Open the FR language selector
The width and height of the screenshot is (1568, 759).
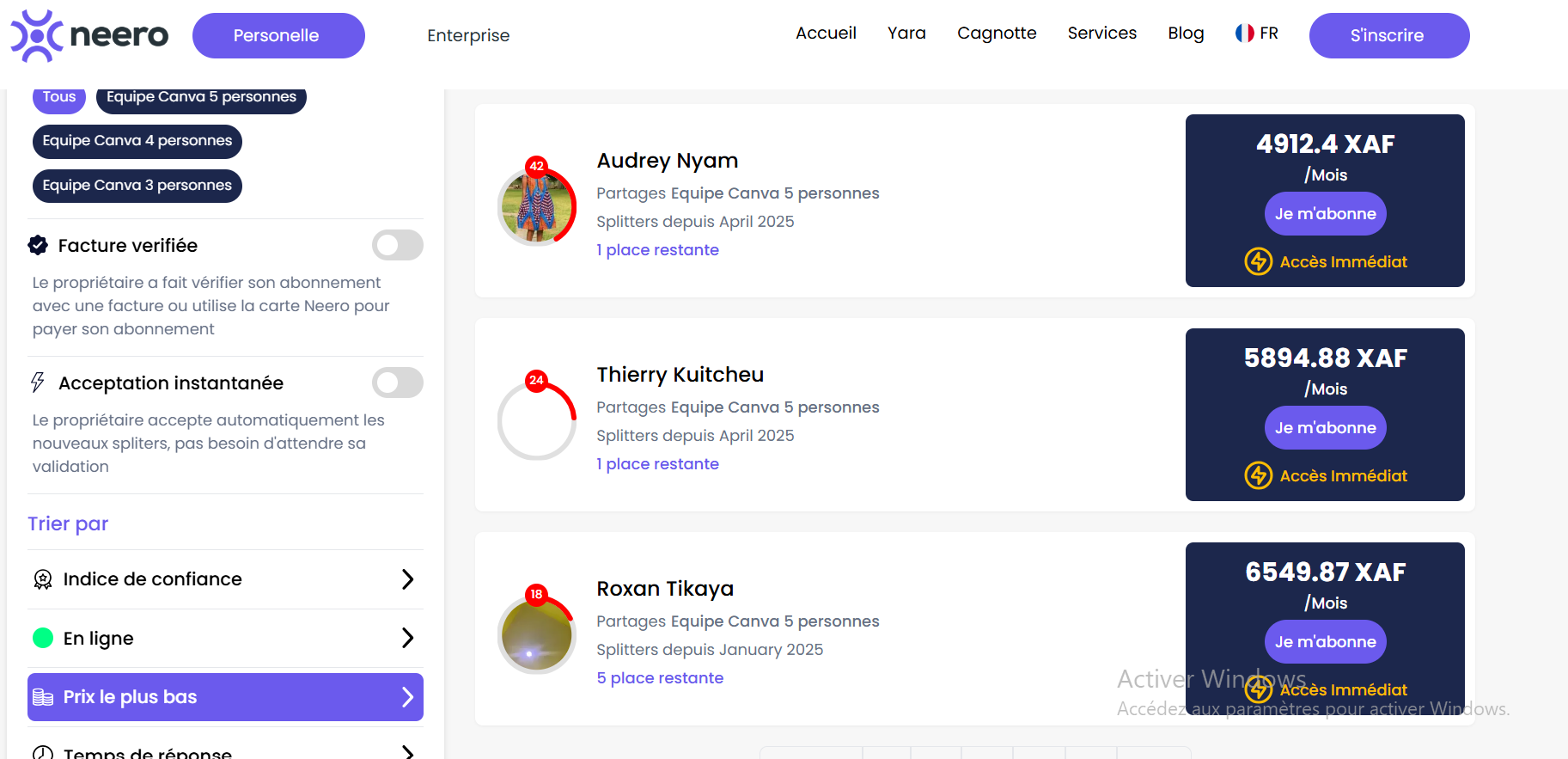tap(1257, 34)
